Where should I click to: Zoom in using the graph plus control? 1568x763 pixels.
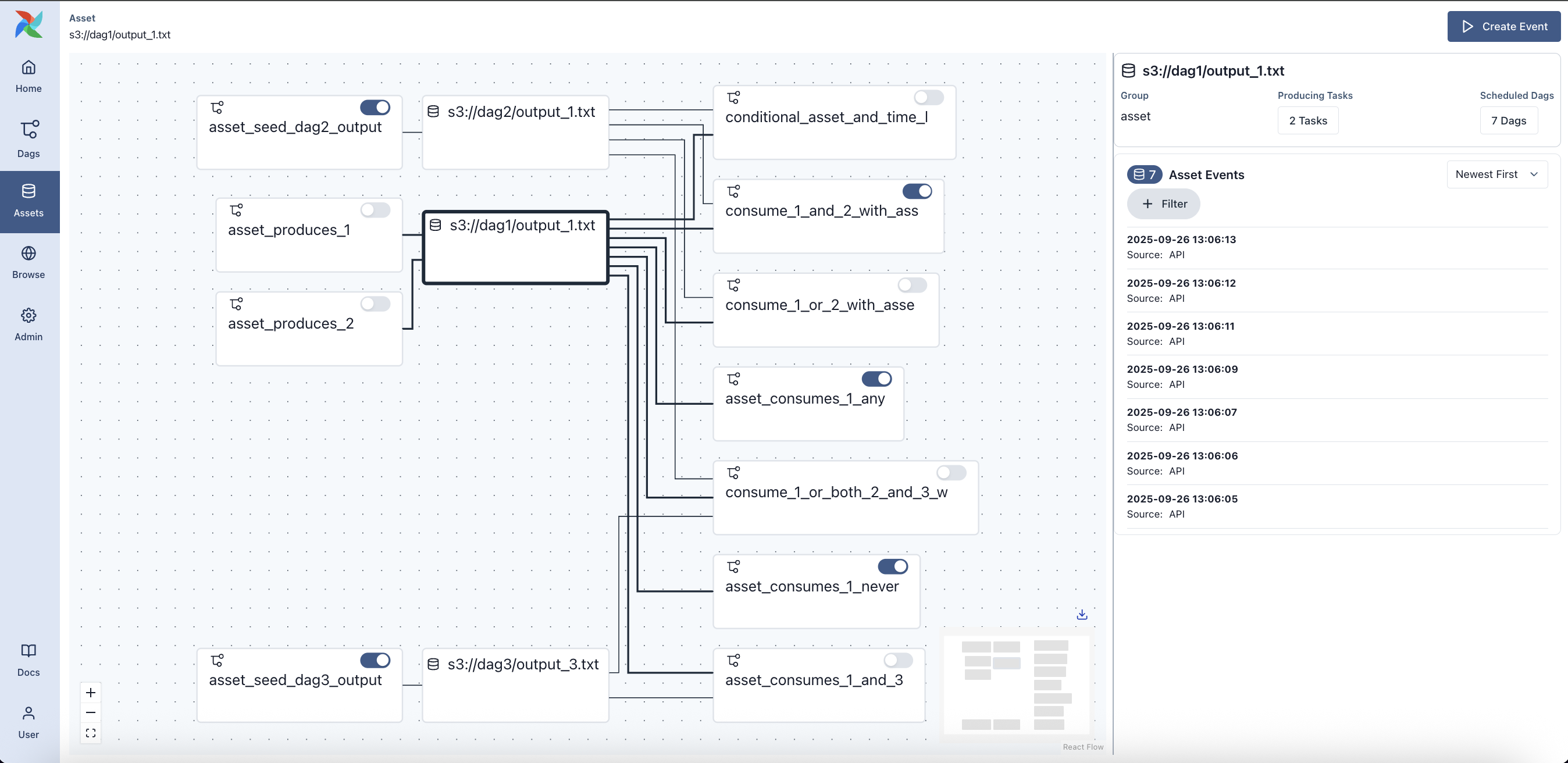[90, 692]
